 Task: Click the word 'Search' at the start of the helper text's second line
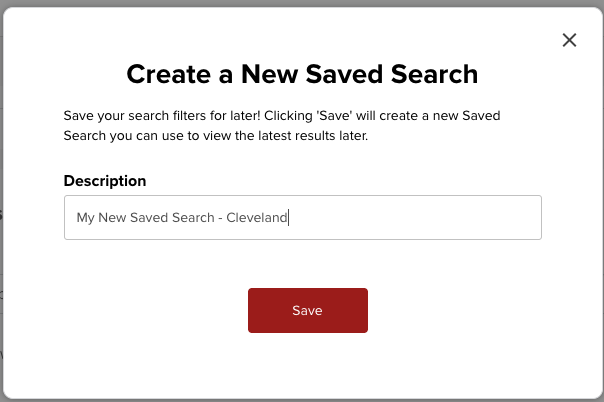(86, 135)
